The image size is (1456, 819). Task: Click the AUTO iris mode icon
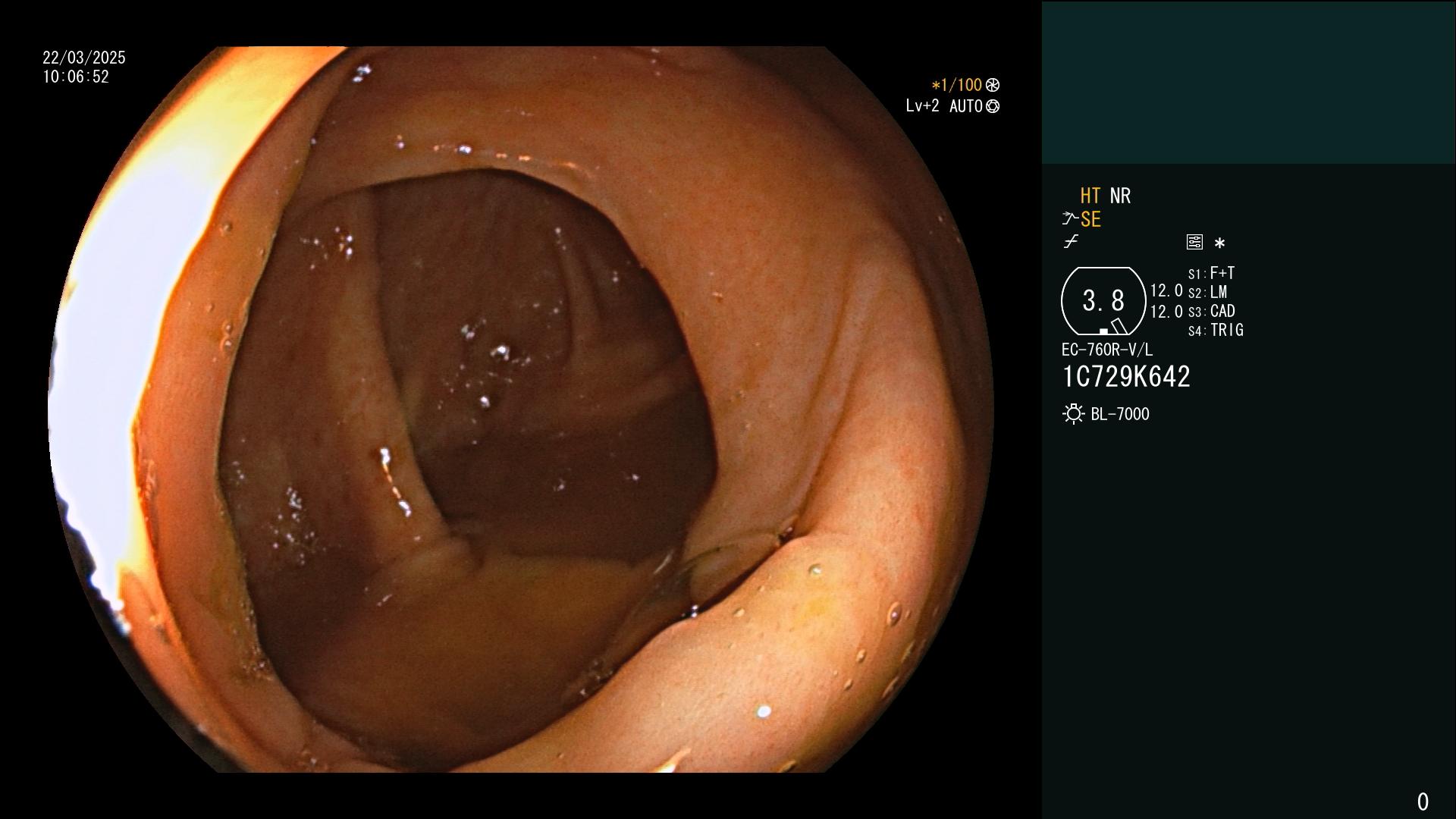pos(993,106)
